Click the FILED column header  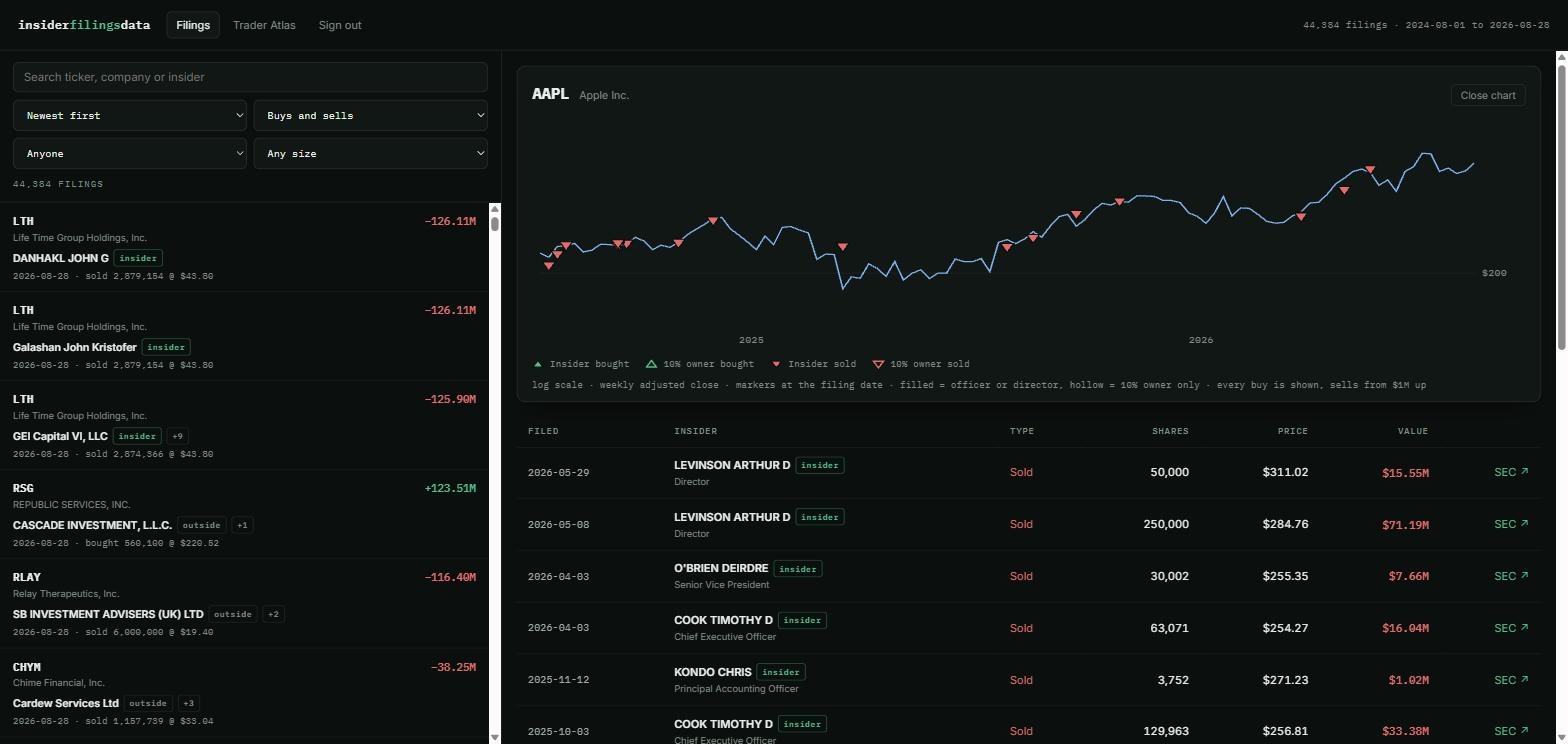click(x=543, y=431)
